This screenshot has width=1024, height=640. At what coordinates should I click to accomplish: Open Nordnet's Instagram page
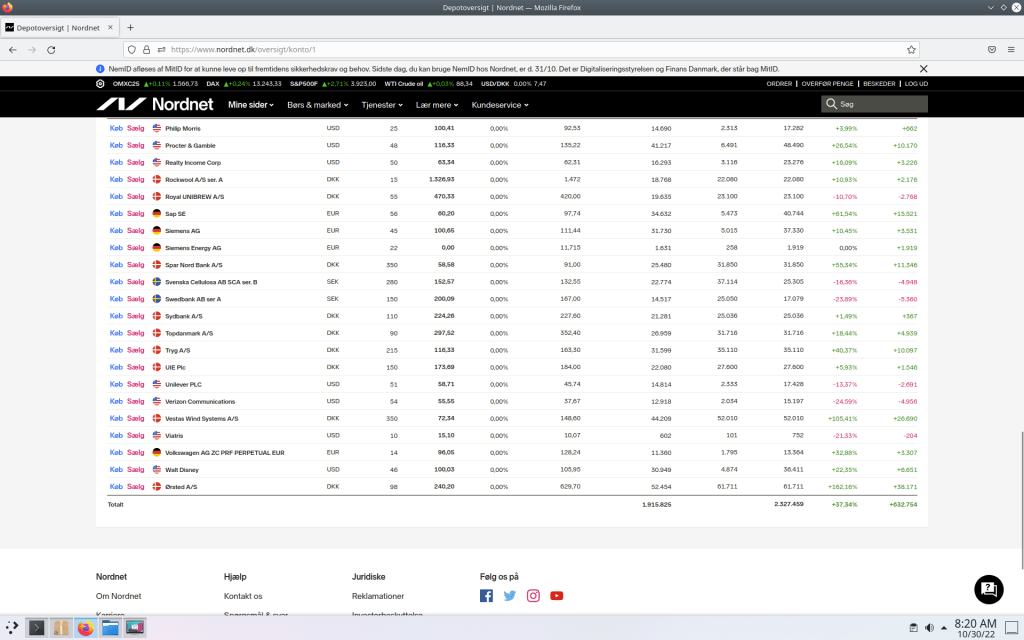[533, 596]
